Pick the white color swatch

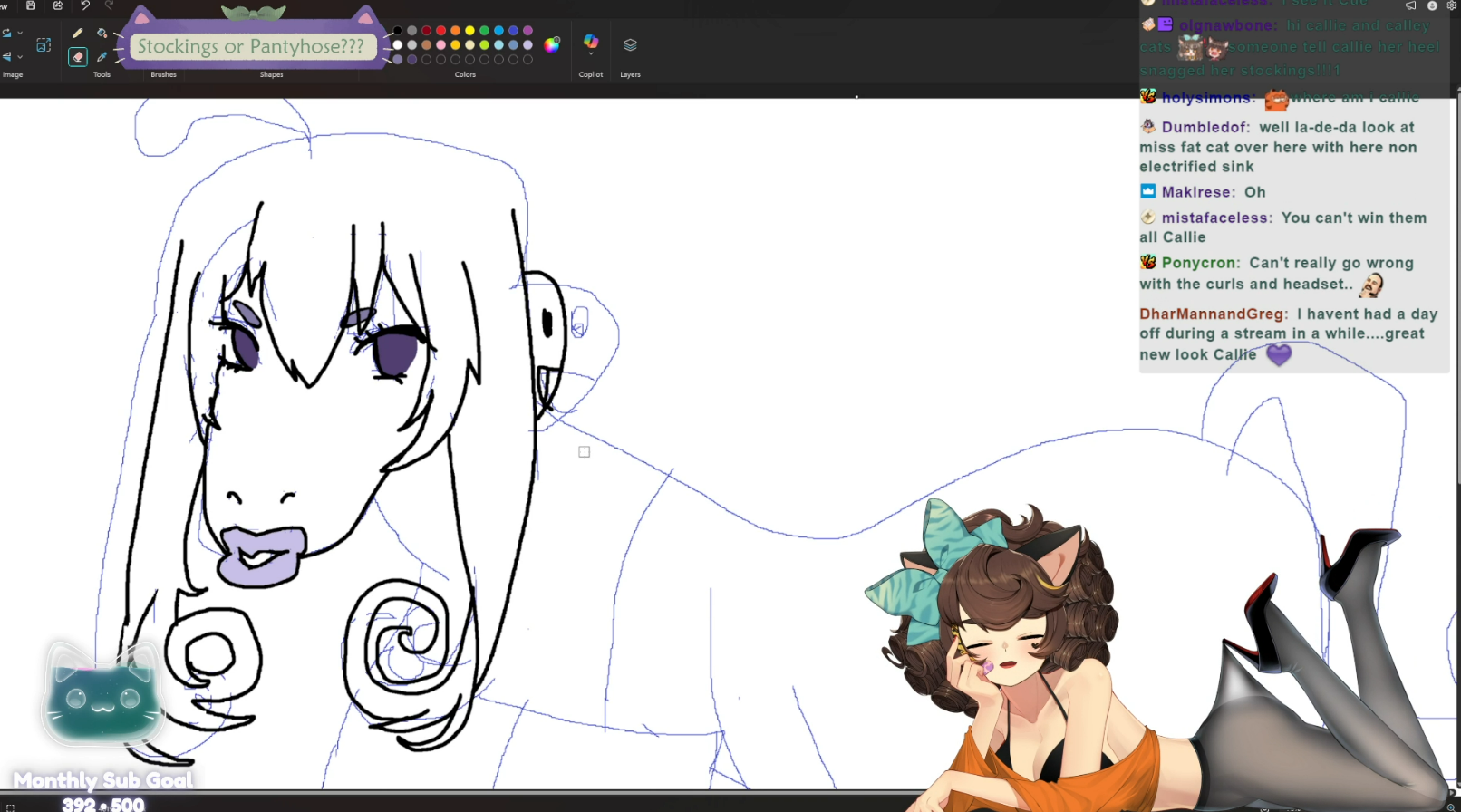(x=398, y=45)
